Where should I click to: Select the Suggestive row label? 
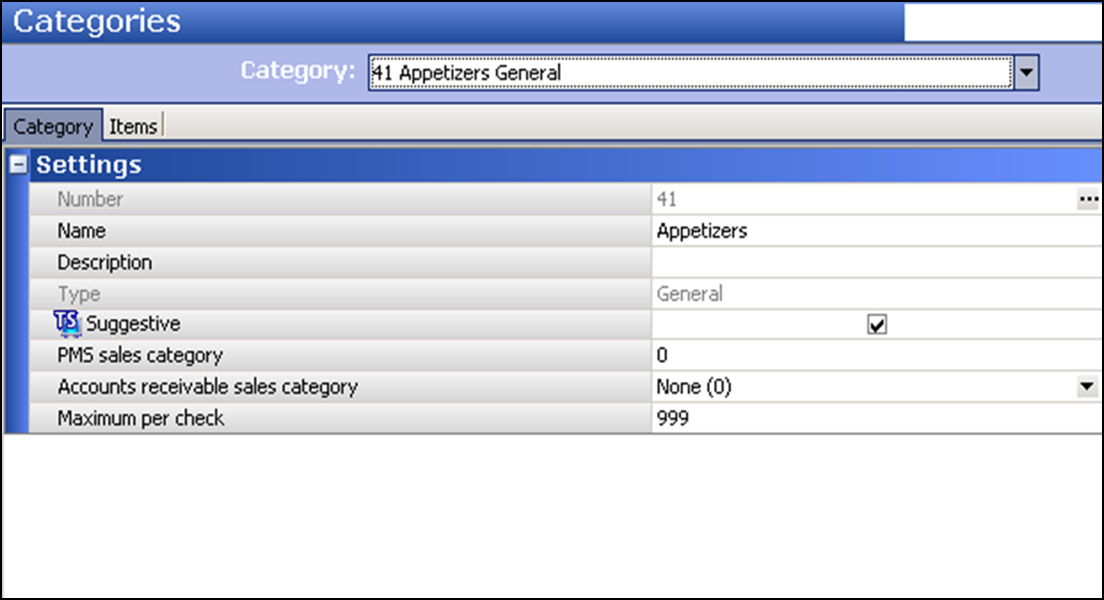(133, 324)
